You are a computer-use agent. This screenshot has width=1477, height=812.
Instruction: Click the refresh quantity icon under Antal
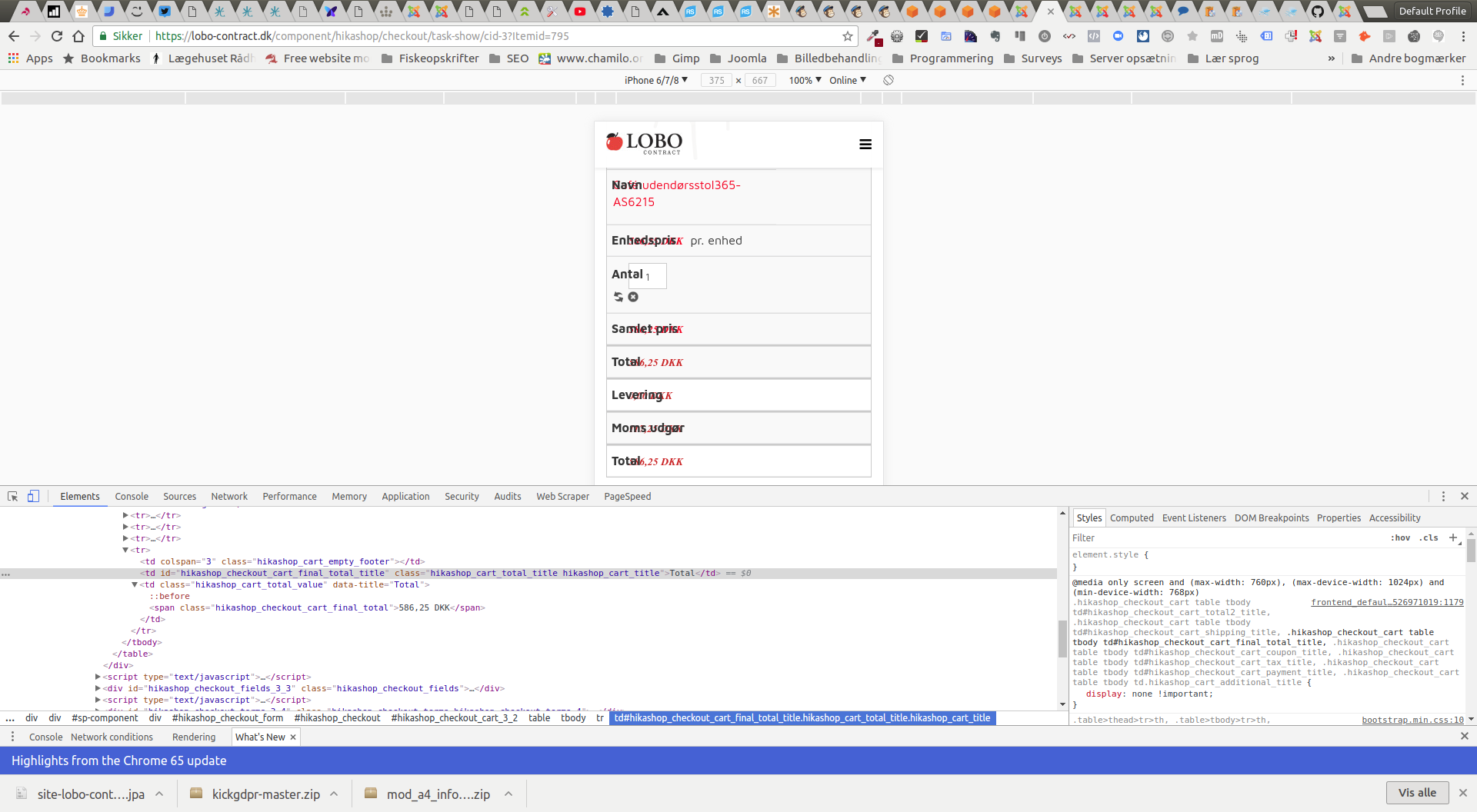pyautogui.click(x=618, y=297)
